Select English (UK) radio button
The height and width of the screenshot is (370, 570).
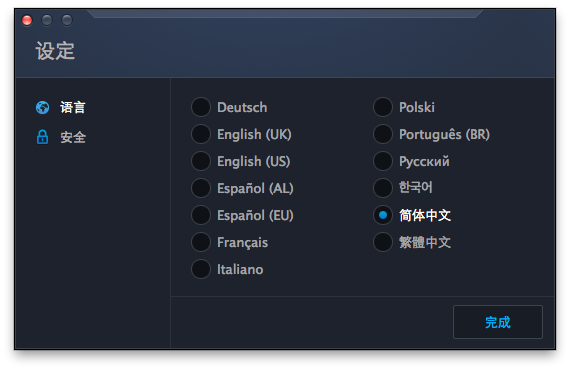201,134
